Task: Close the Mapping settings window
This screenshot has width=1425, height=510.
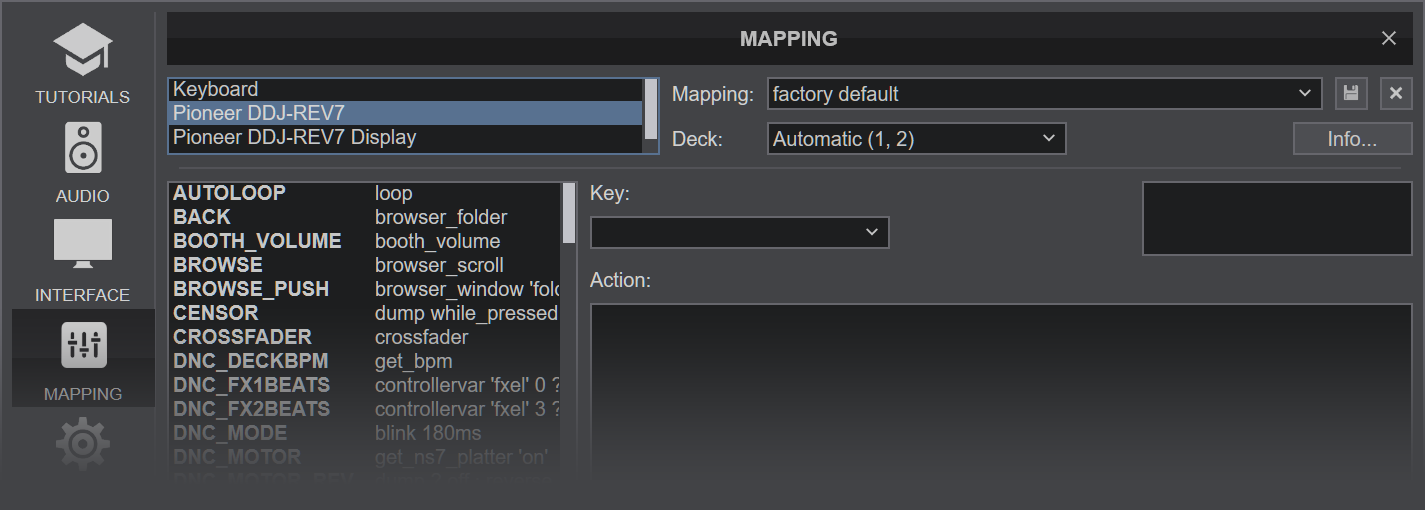Action: (x=1388, y=38)
